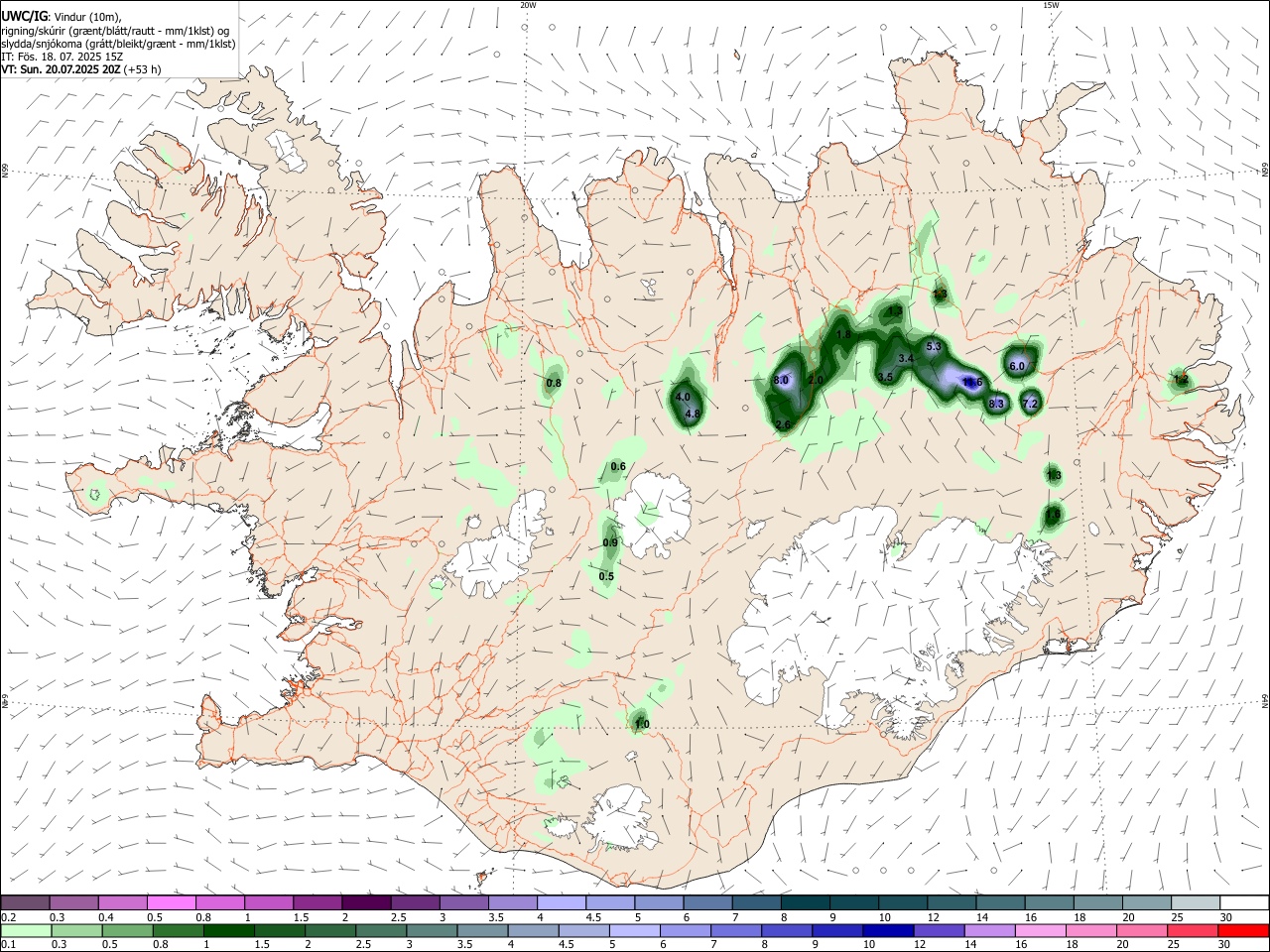1270x952 pixels.
Task: Select the UWC/IG title text
Action: (x=24, y=17)
